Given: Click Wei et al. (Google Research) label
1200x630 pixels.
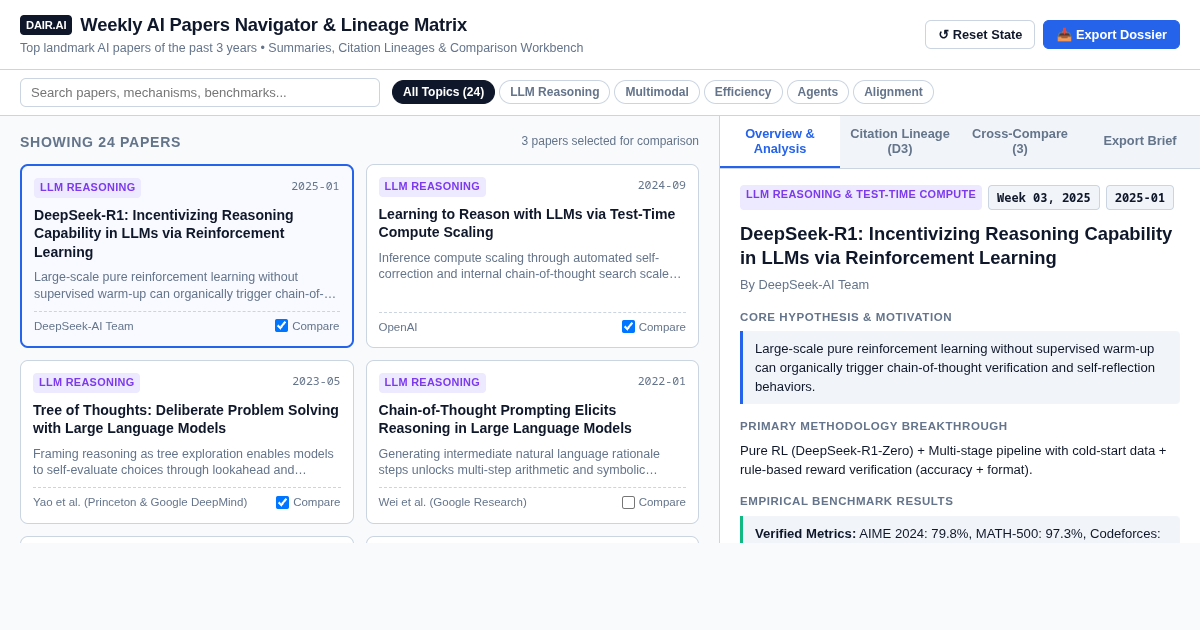Looking at the screenshot, I should click(x=452, y=502).
